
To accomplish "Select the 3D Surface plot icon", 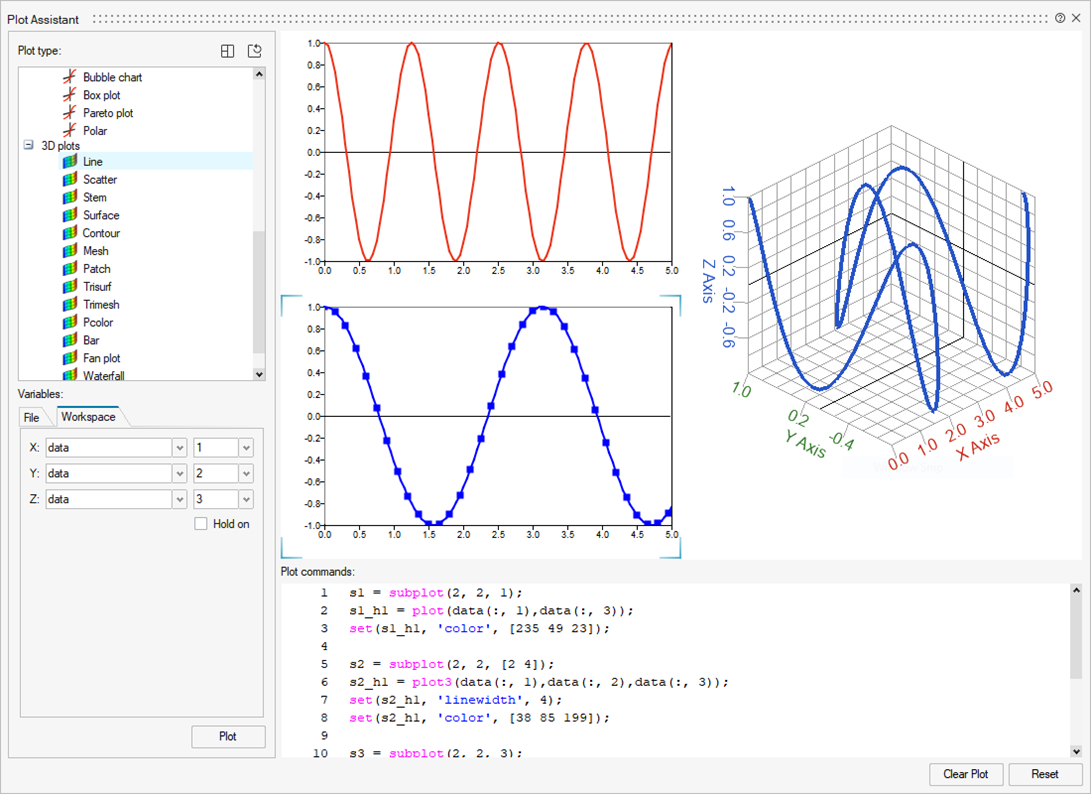I will [x=69, y=215].
